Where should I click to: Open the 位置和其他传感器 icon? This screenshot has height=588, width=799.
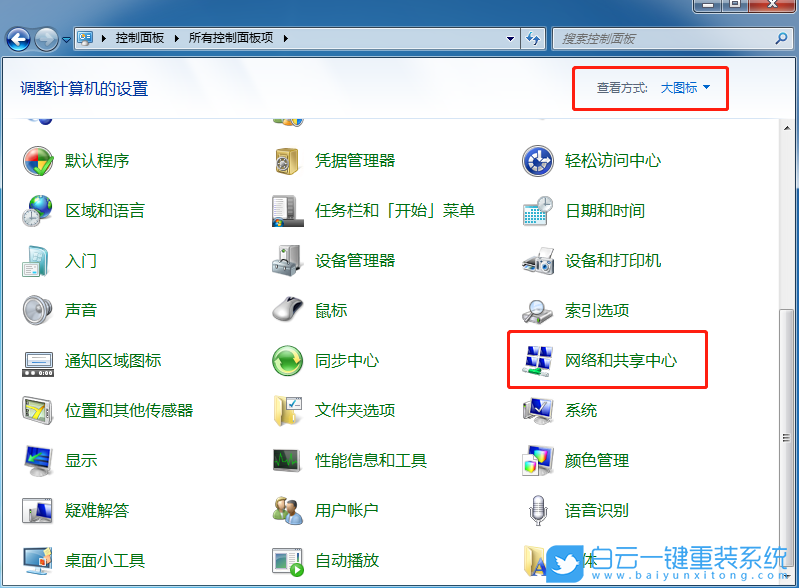tap(38, 411)
